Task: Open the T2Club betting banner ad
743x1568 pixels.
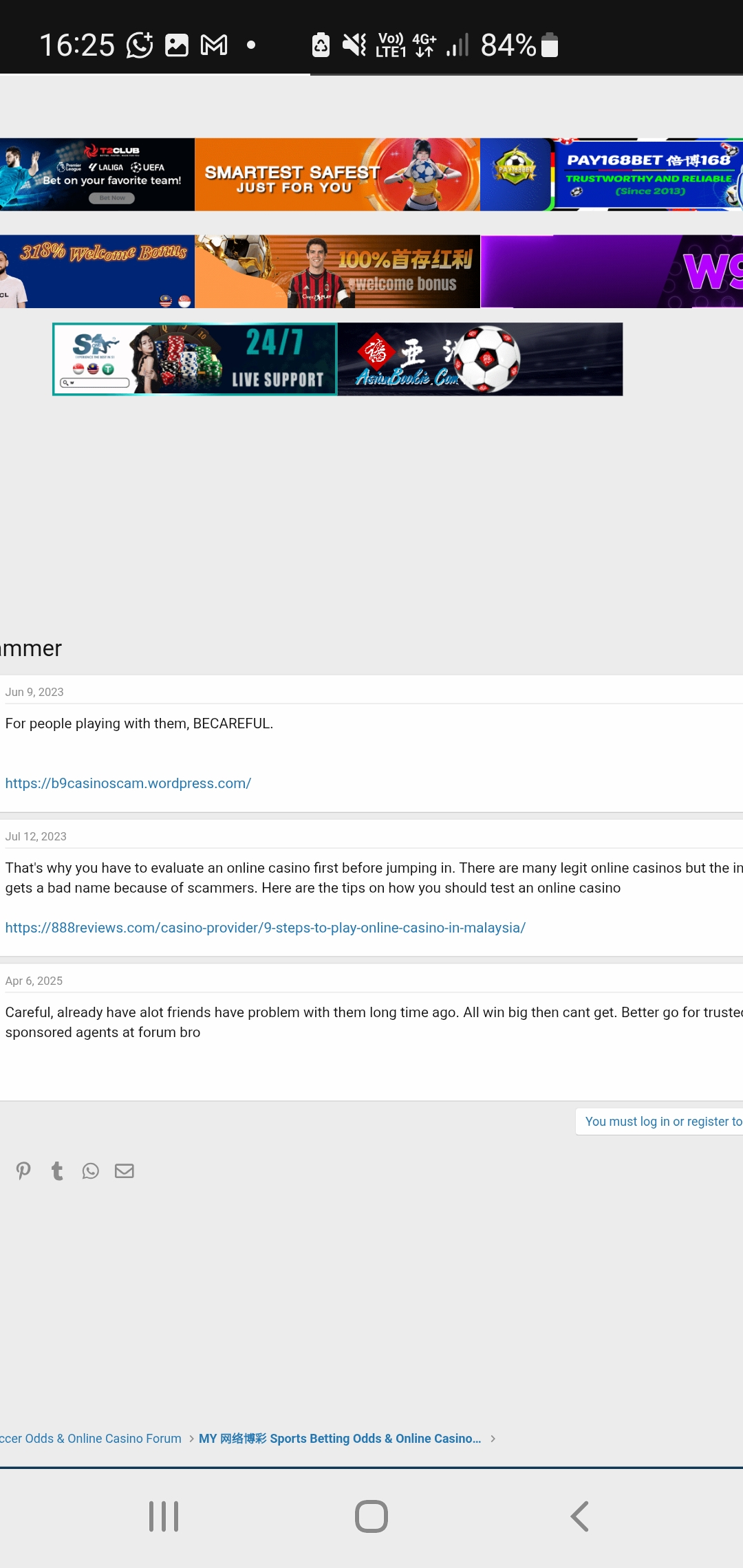Action: [x=97, y=175]
